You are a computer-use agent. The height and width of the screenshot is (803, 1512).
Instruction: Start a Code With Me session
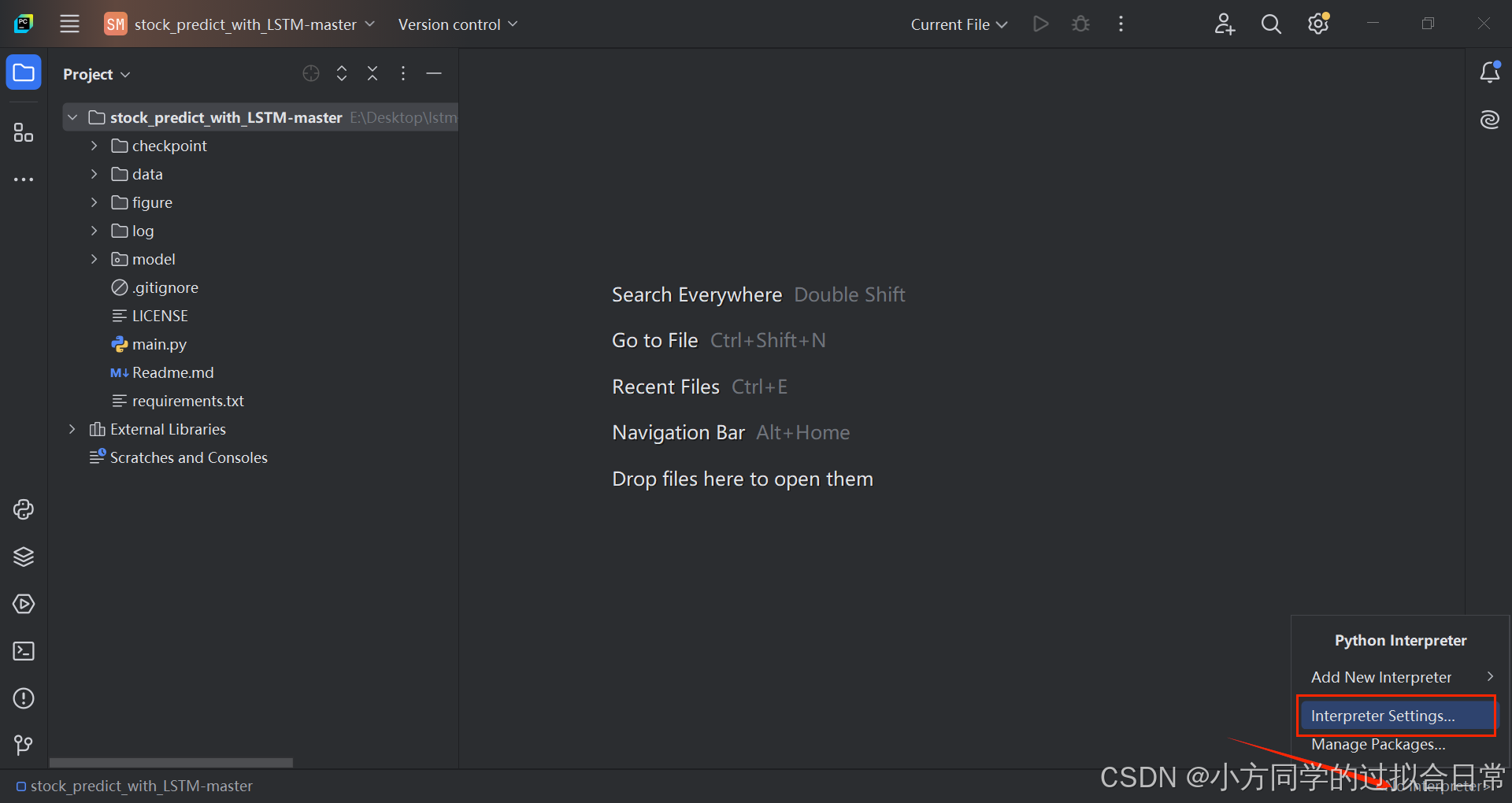coord(1225,24)
